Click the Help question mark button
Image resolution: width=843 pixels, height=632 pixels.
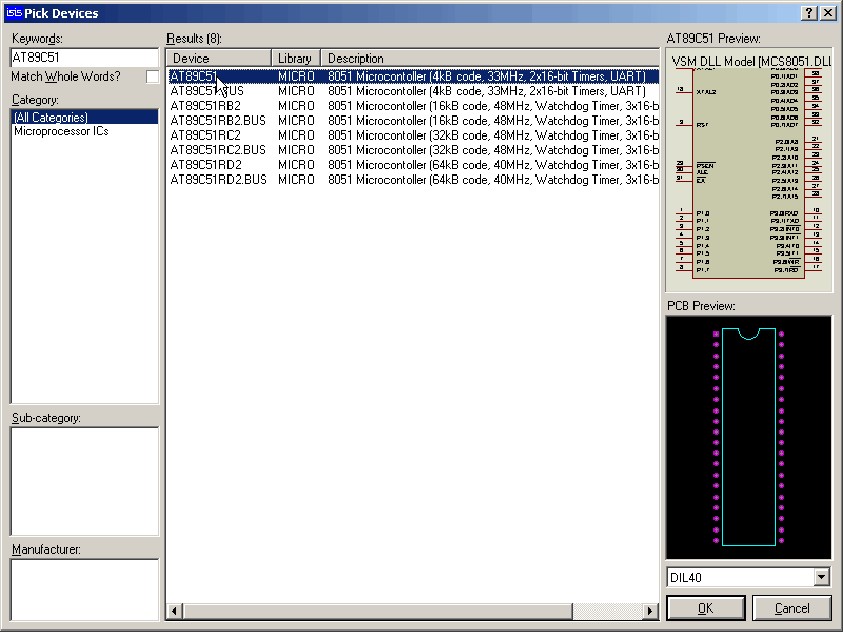click(809, 13)
